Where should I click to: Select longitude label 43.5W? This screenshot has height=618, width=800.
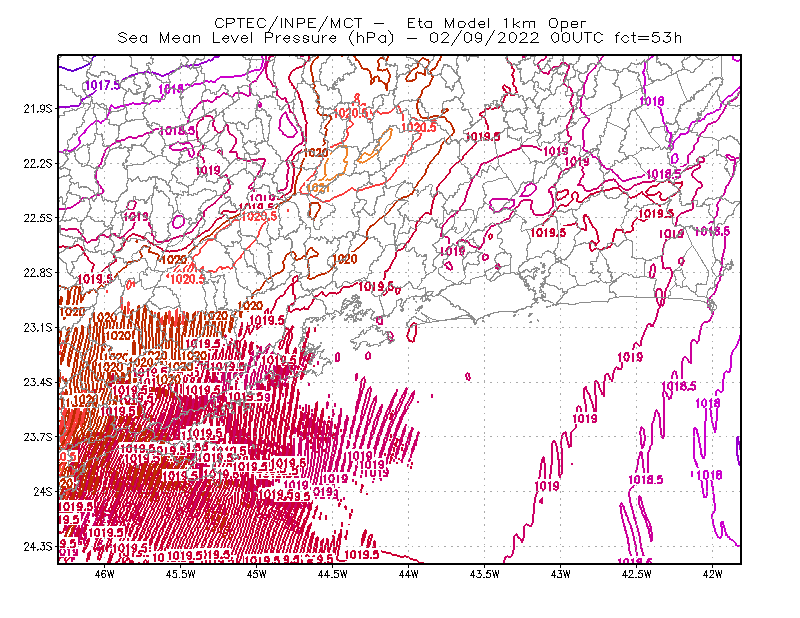coord(485,574)
